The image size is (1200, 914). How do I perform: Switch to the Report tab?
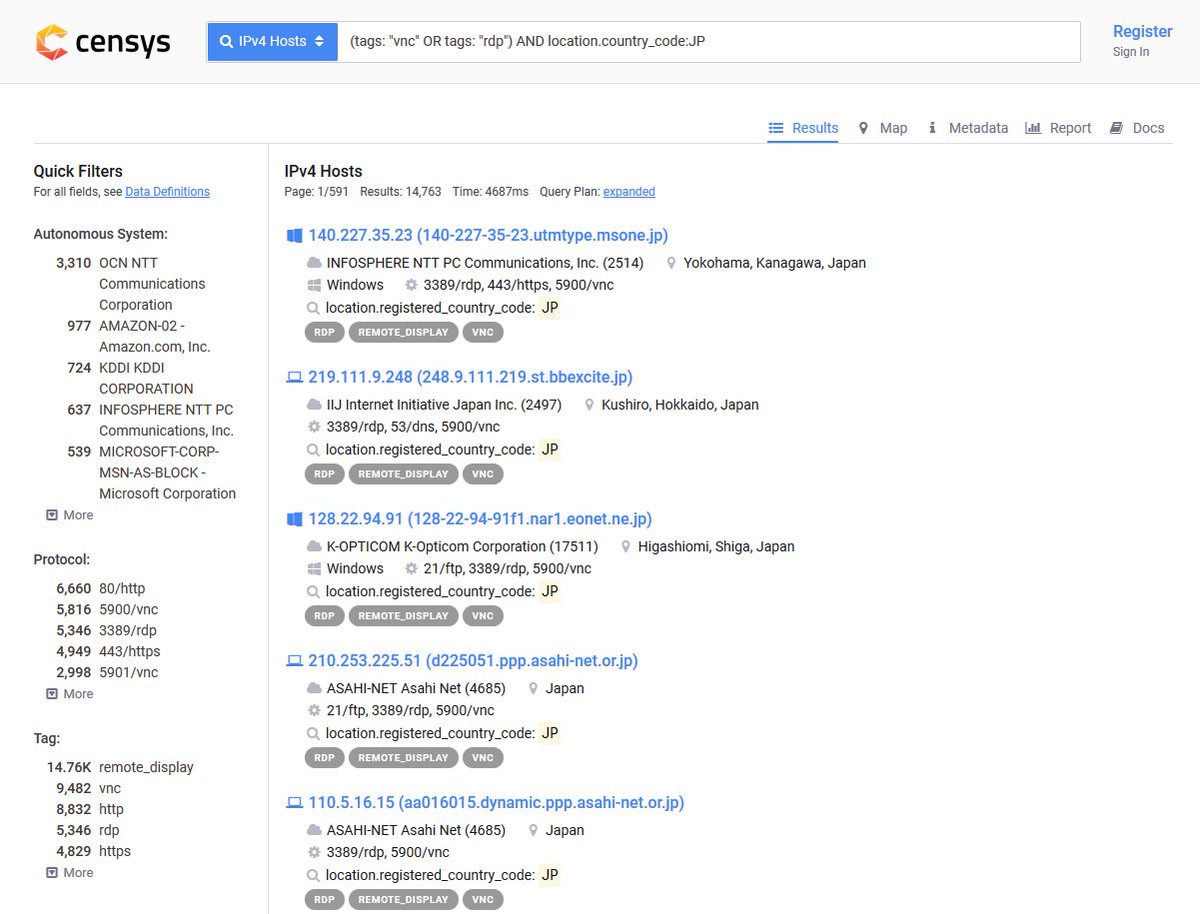(1058, 128)
